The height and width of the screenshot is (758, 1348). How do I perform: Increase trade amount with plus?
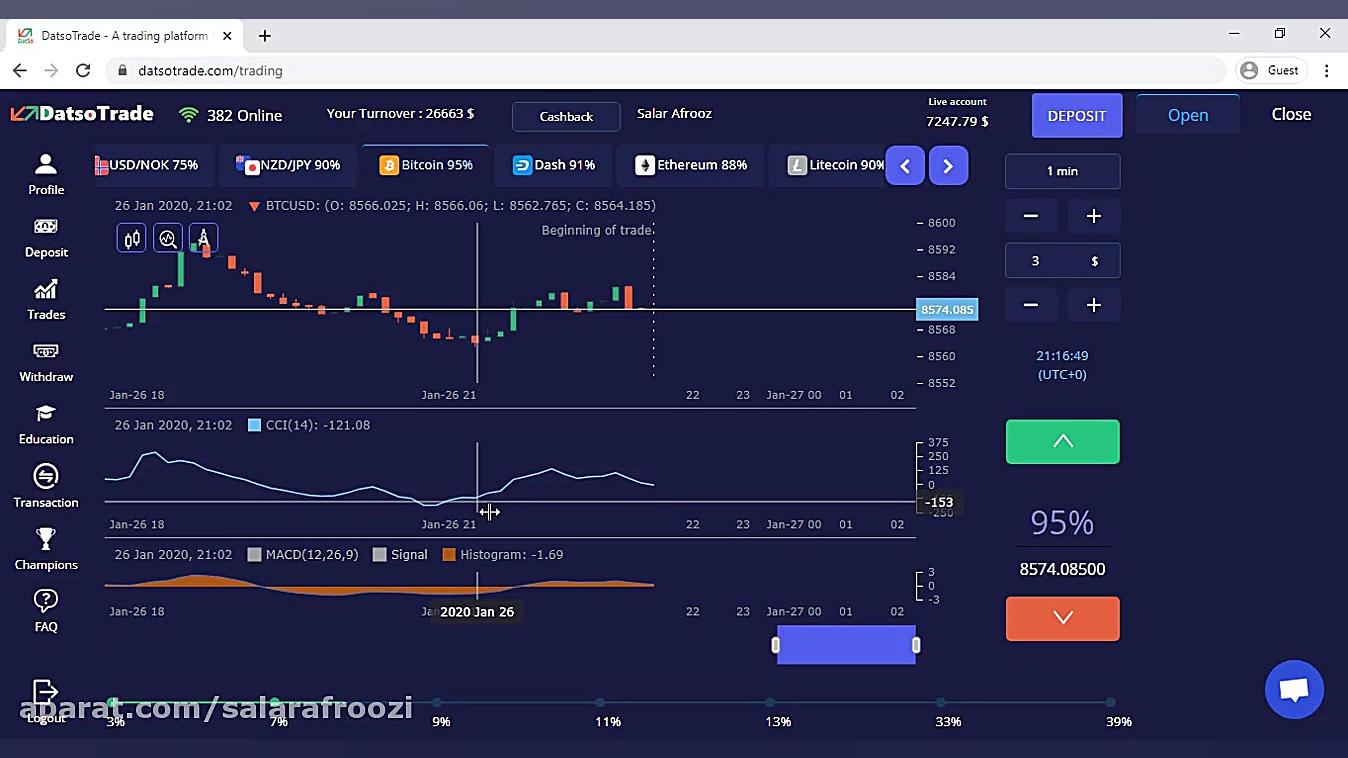pos(1094,305)
